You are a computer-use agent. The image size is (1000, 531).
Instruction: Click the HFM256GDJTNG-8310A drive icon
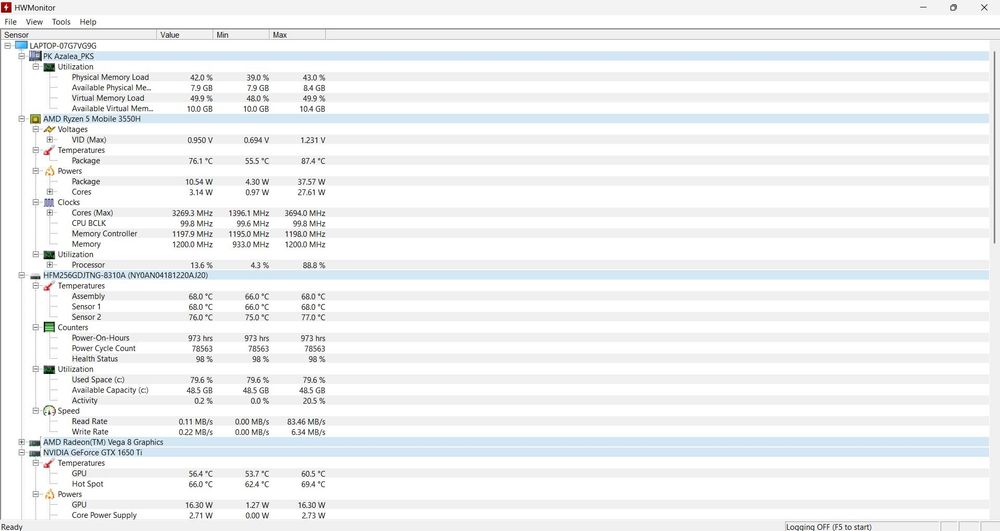pyautogui.click(x=35, y=276)
